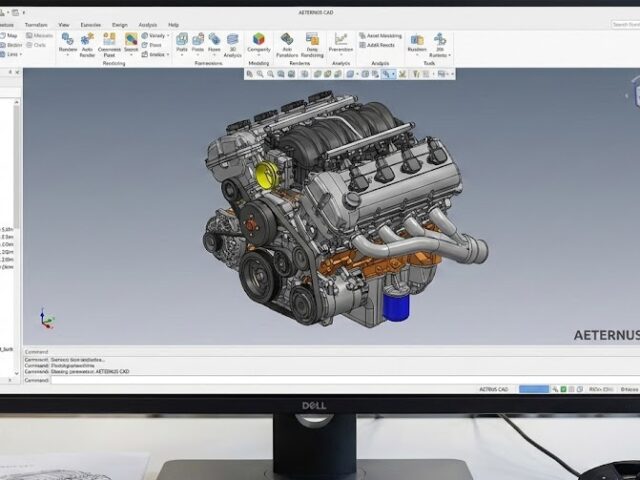This screenshot has width=640, height=480.
Task: Click the grayed Mieoato button in the left ribbon group
Action: pos(40,36)
